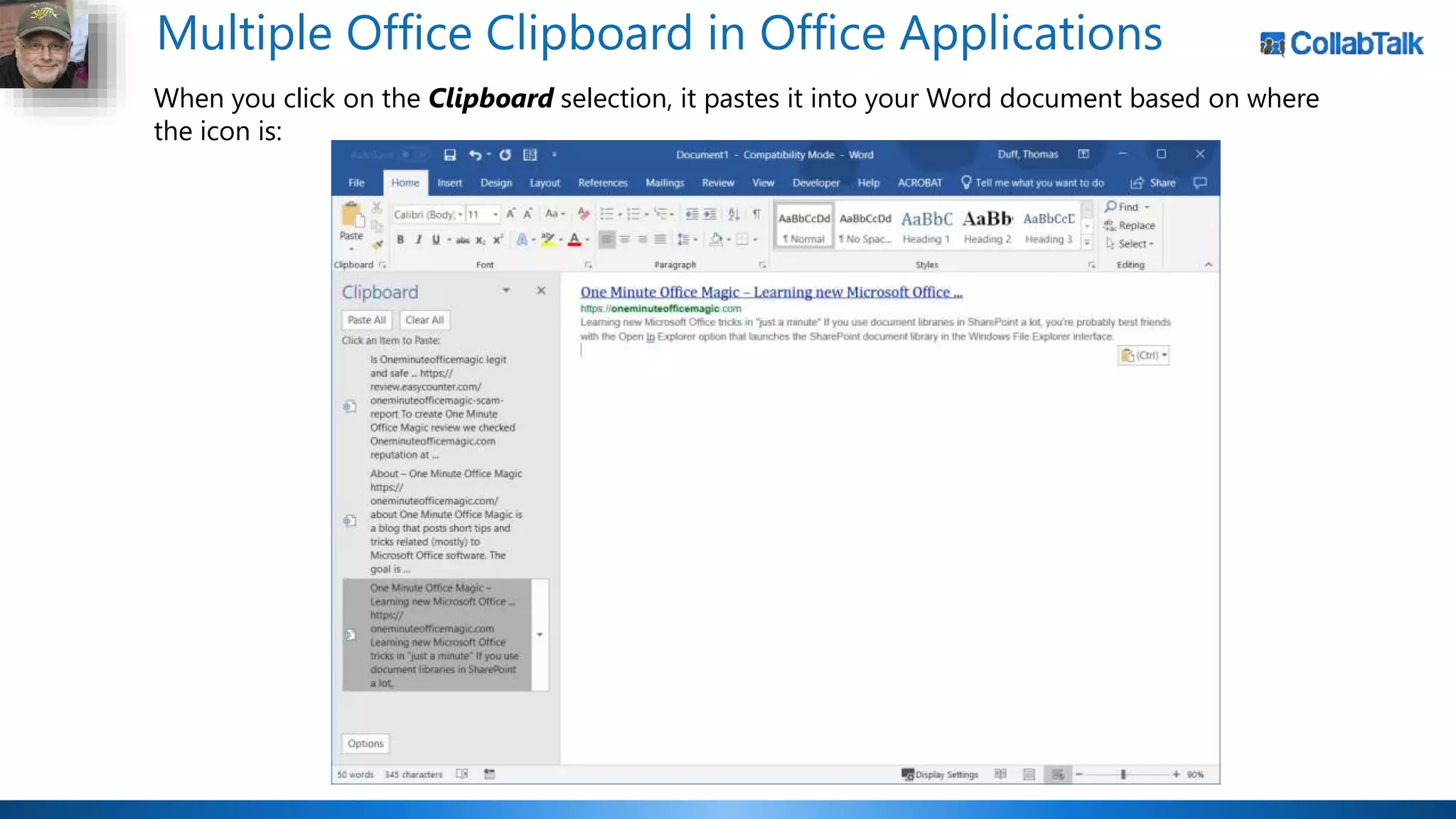This screenshot has width=1456, height=819.
Task: Click the Sort A-Z icon
Action: [x=734, y=214]
